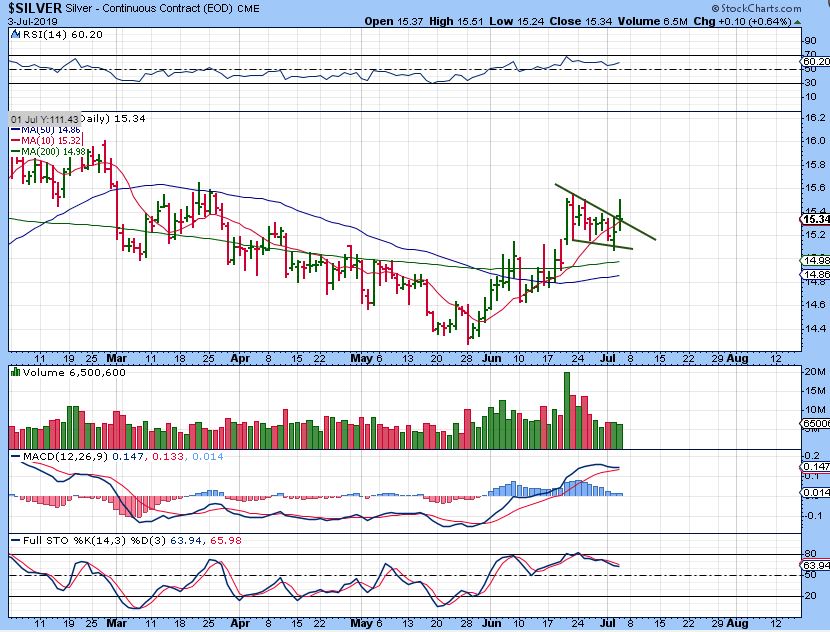
Task: Click the 14.98 MA(200) price tag
Action: pos(816,261)
